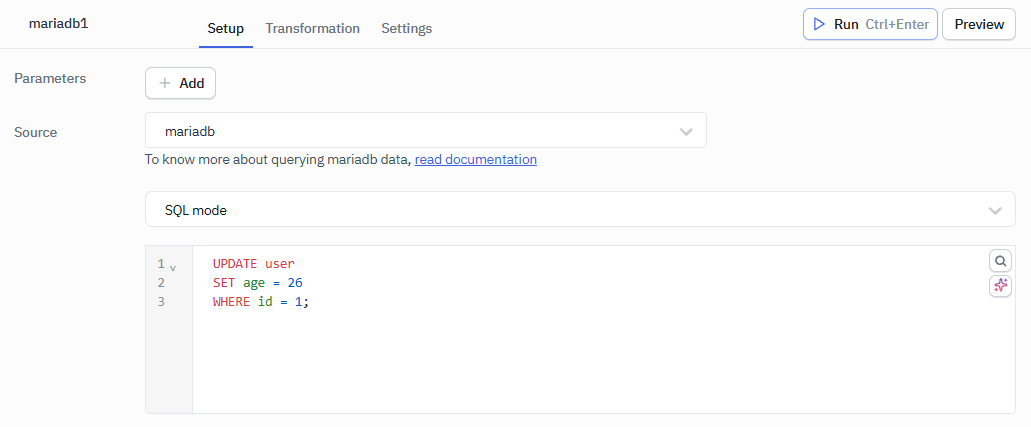This screenshot has width=1031, height=427.
Task: Click the play triangle icon beside Run
Action: pos(819,24)
